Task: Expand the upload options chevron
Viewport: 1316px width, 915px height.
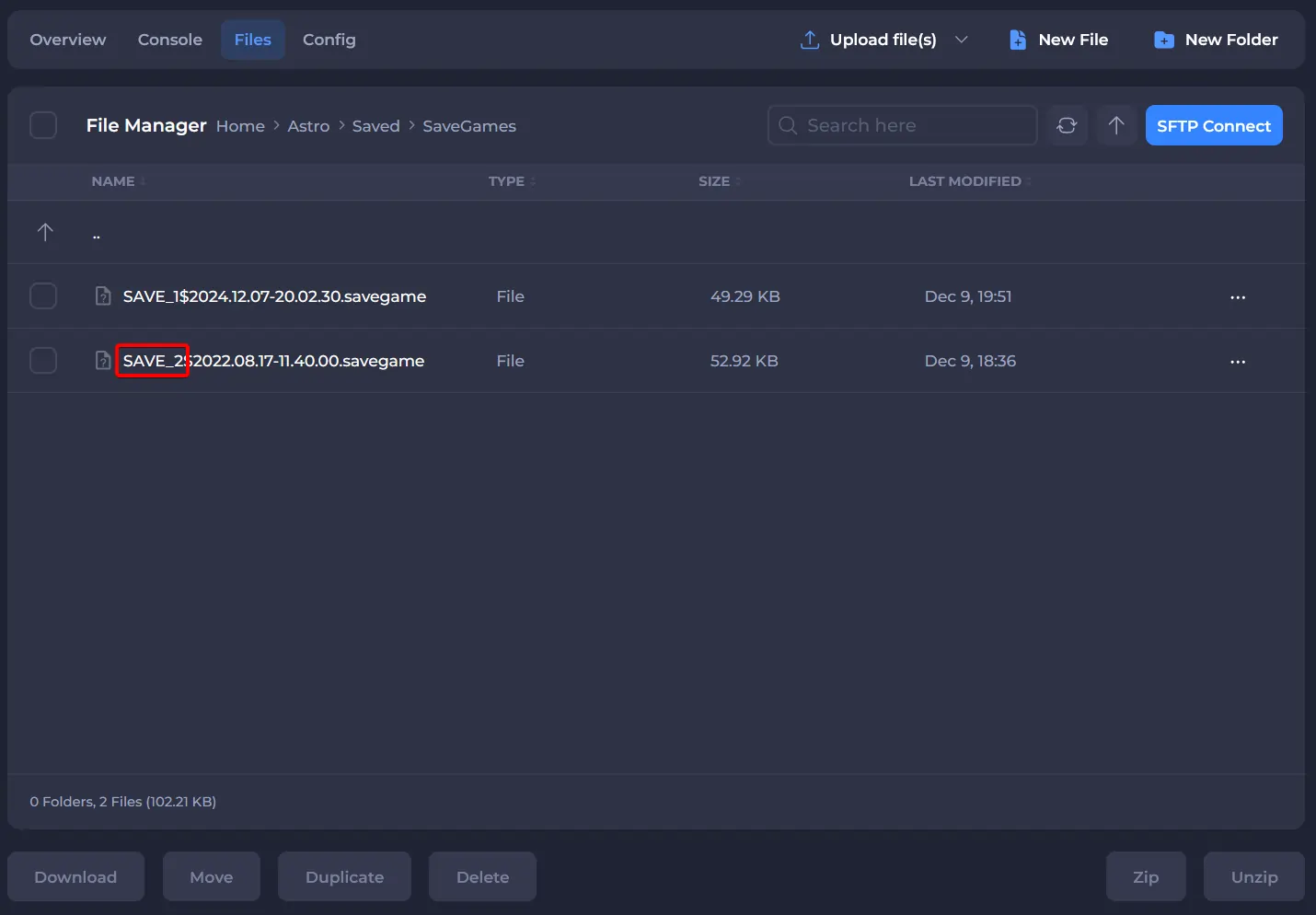Action: click(962, 40)
